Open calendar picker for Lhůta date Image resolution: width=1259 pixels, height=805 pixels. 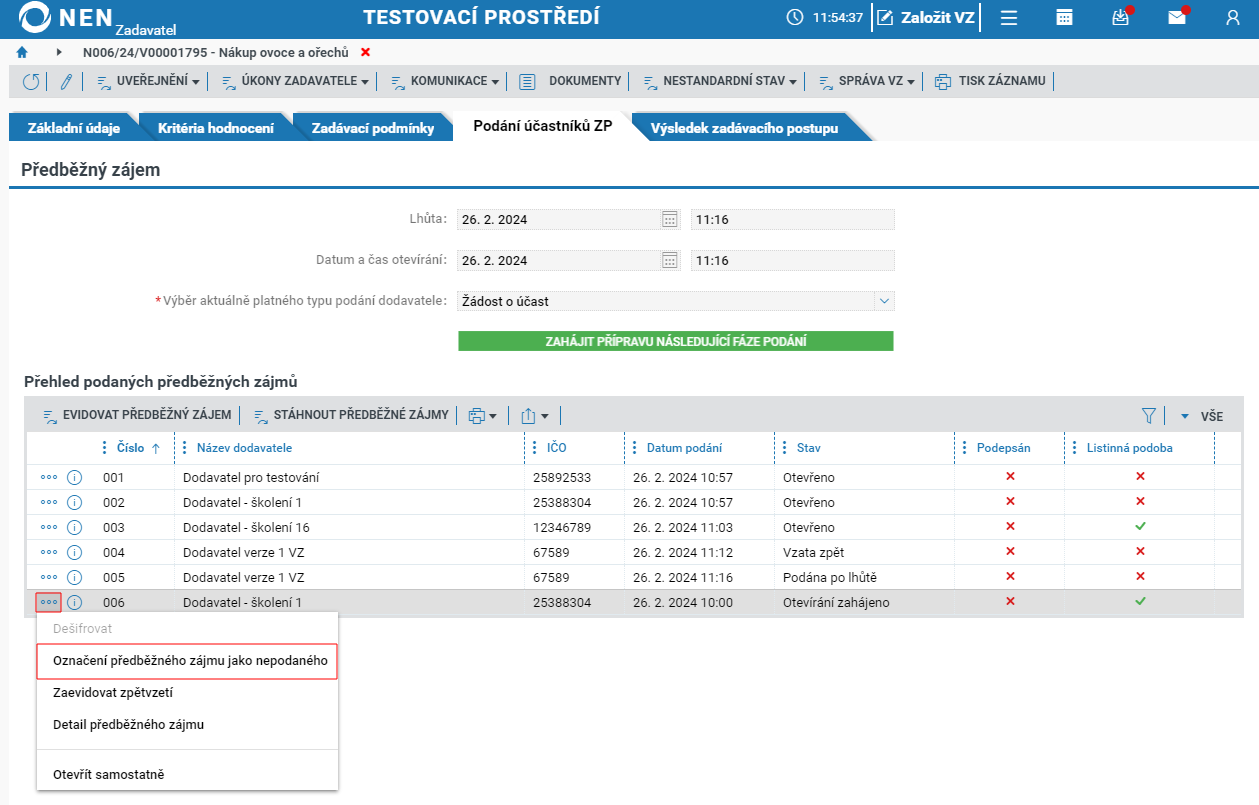coord(670,220)
